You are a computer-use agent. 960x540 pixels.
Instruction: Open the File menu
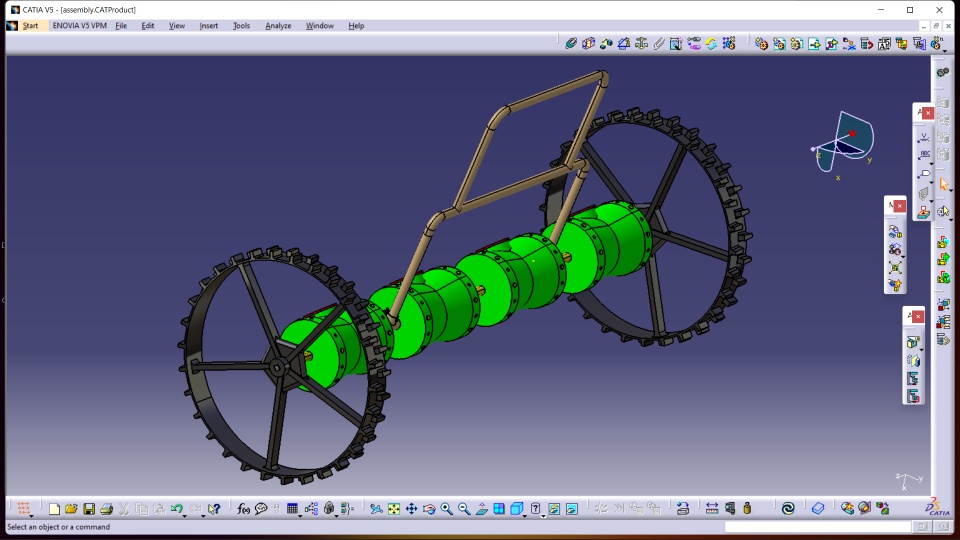click(x=121, y=26)
